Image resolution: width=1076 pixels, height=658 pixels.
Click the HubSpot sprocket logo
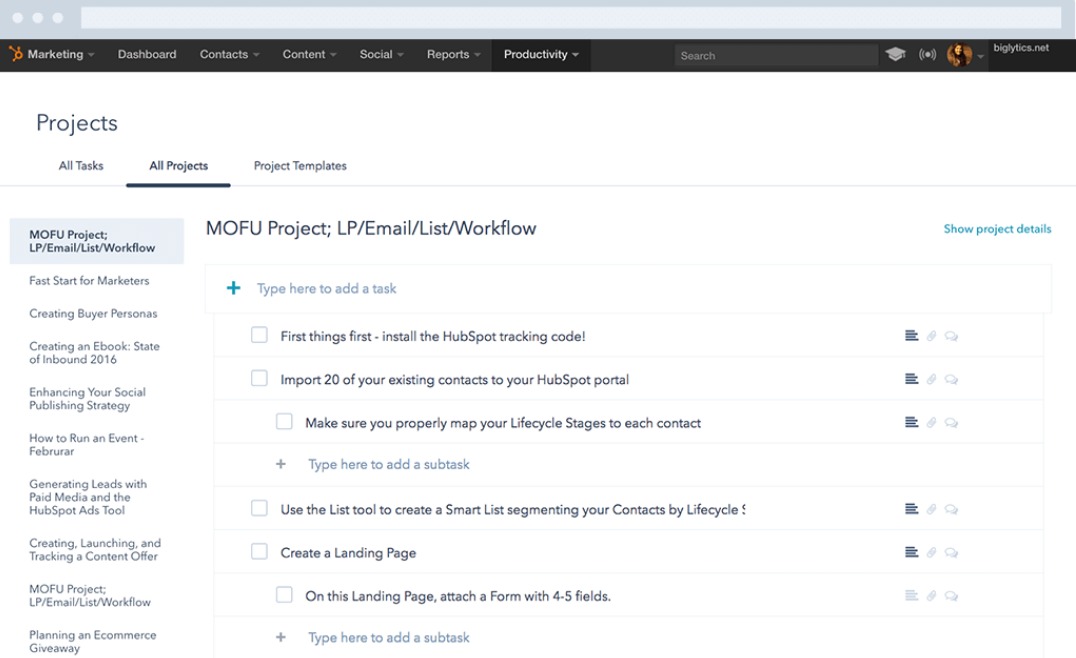[17, 54]
